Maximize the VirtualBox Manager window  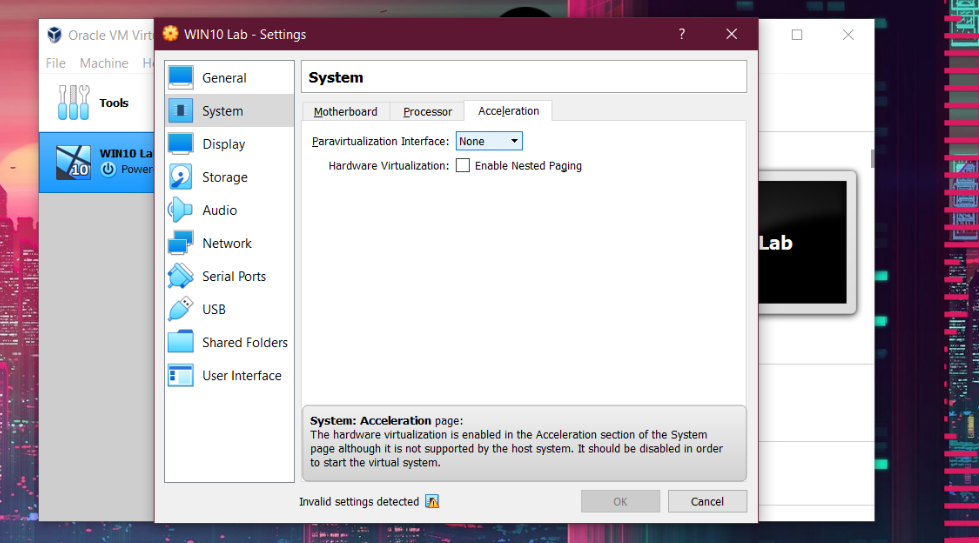[797, 35]
